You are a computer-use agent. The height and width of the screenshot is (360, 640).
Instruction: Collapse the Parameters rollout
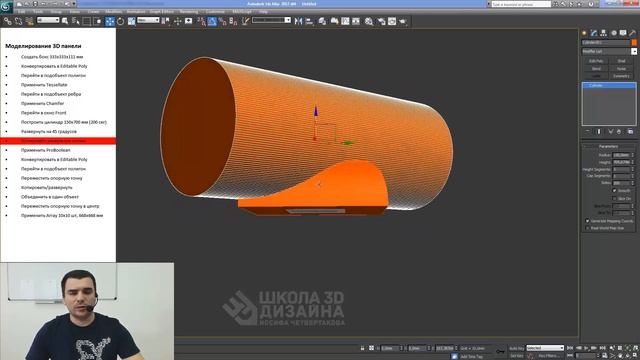[609, 146]
